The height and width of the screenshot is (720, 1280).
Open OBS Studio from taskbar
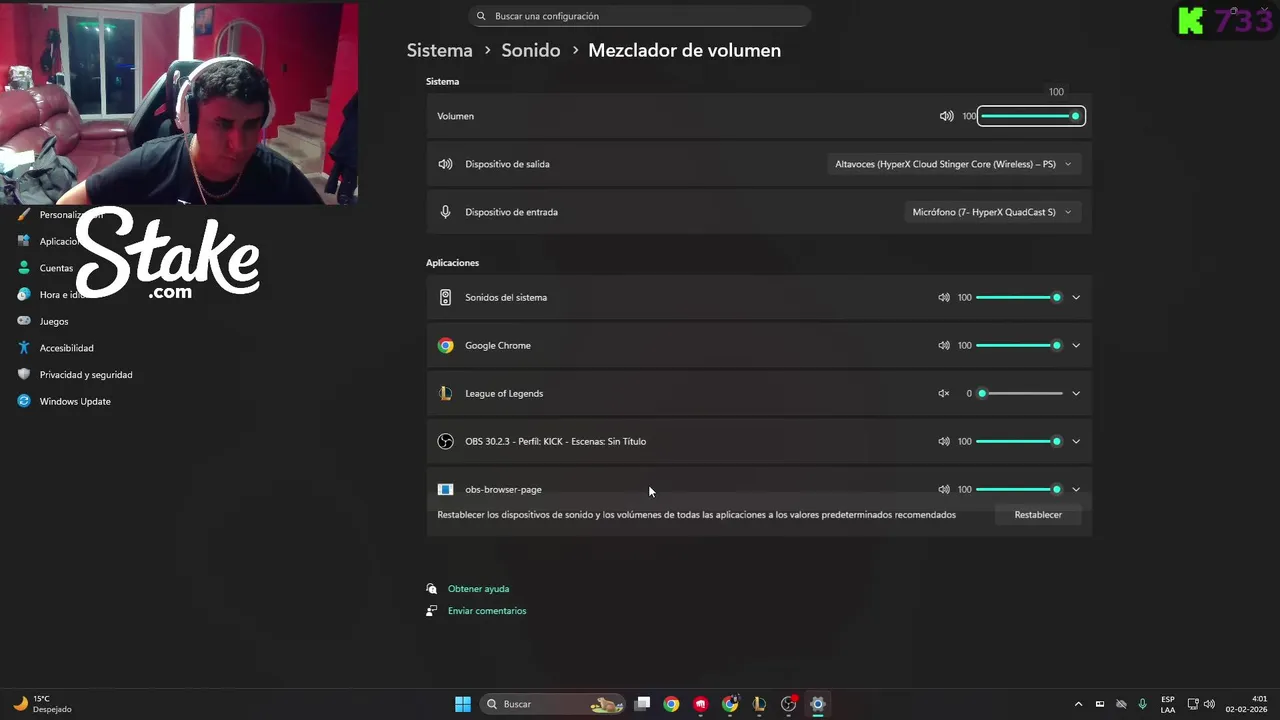789,704
